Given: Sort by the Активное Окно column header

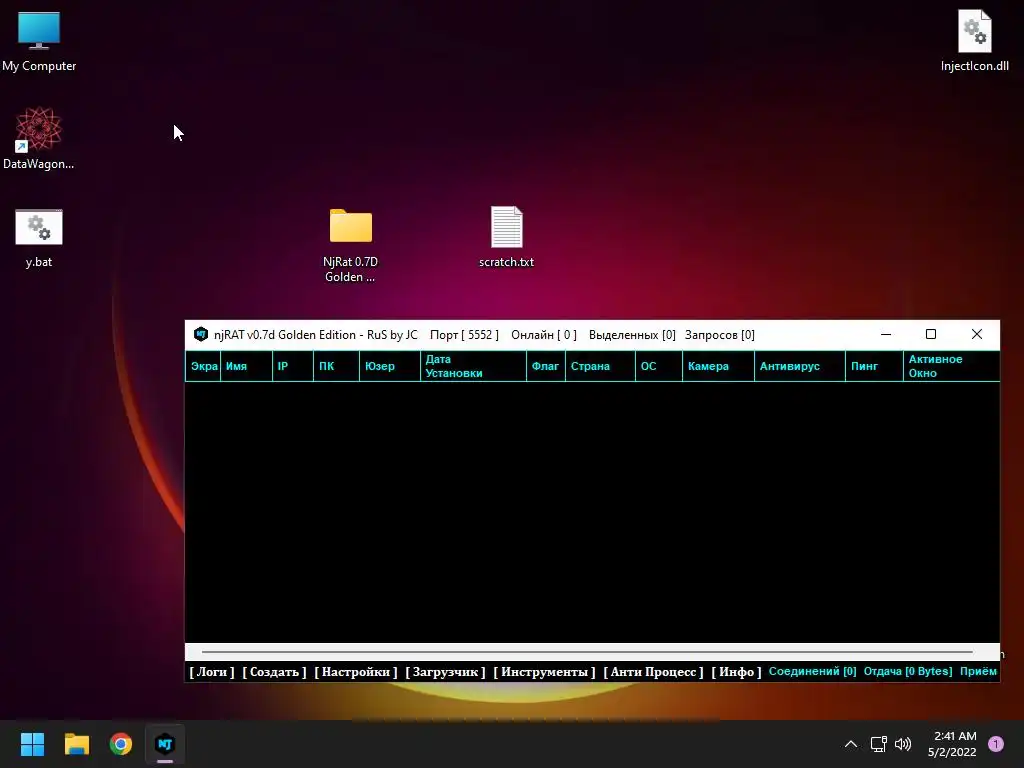Looking at the screenshot, I should point(952,366).
